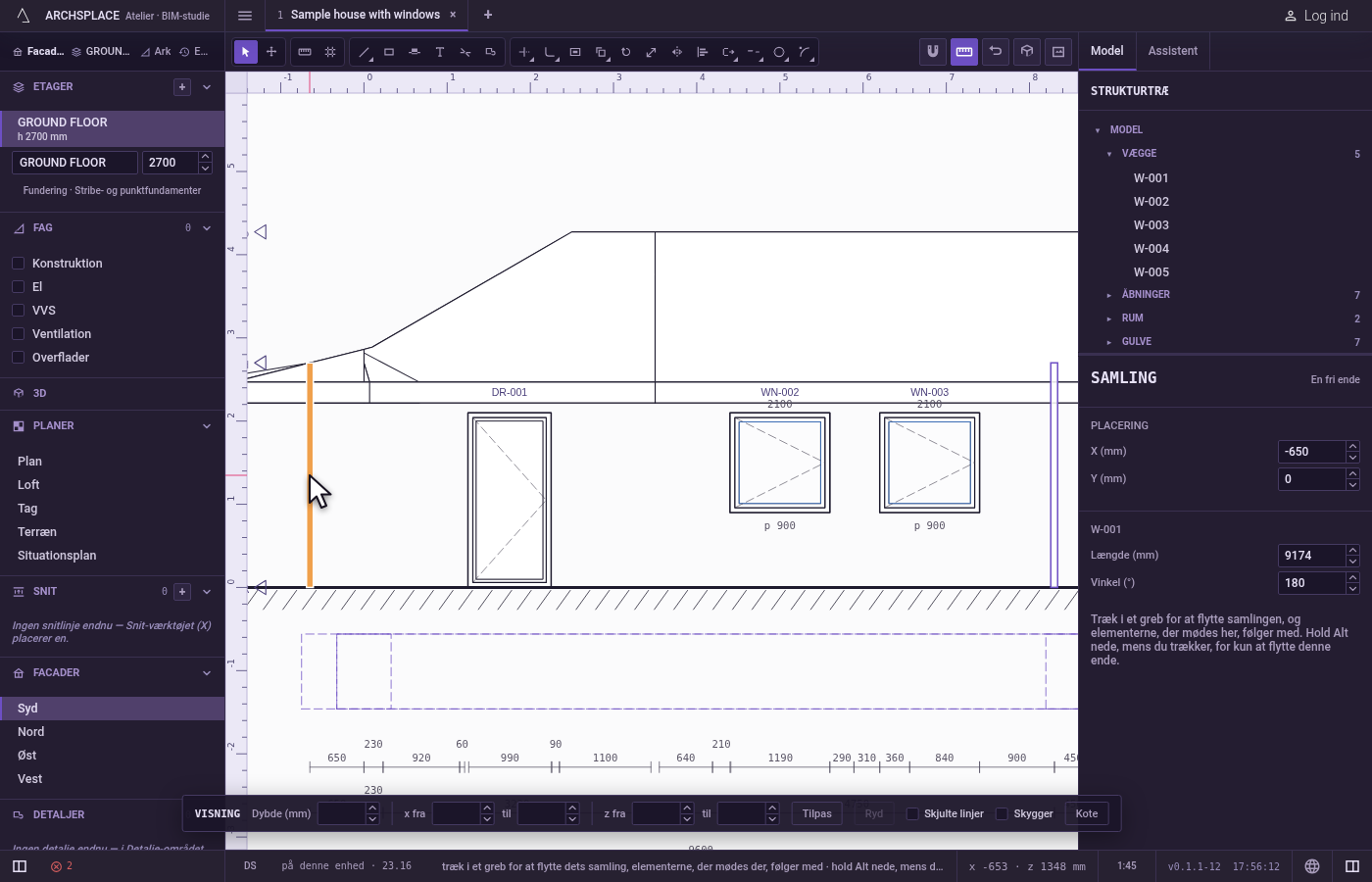This screenshot has width=1372, height=882.
Task: Add a new floor in Etager
Action: 182,87
